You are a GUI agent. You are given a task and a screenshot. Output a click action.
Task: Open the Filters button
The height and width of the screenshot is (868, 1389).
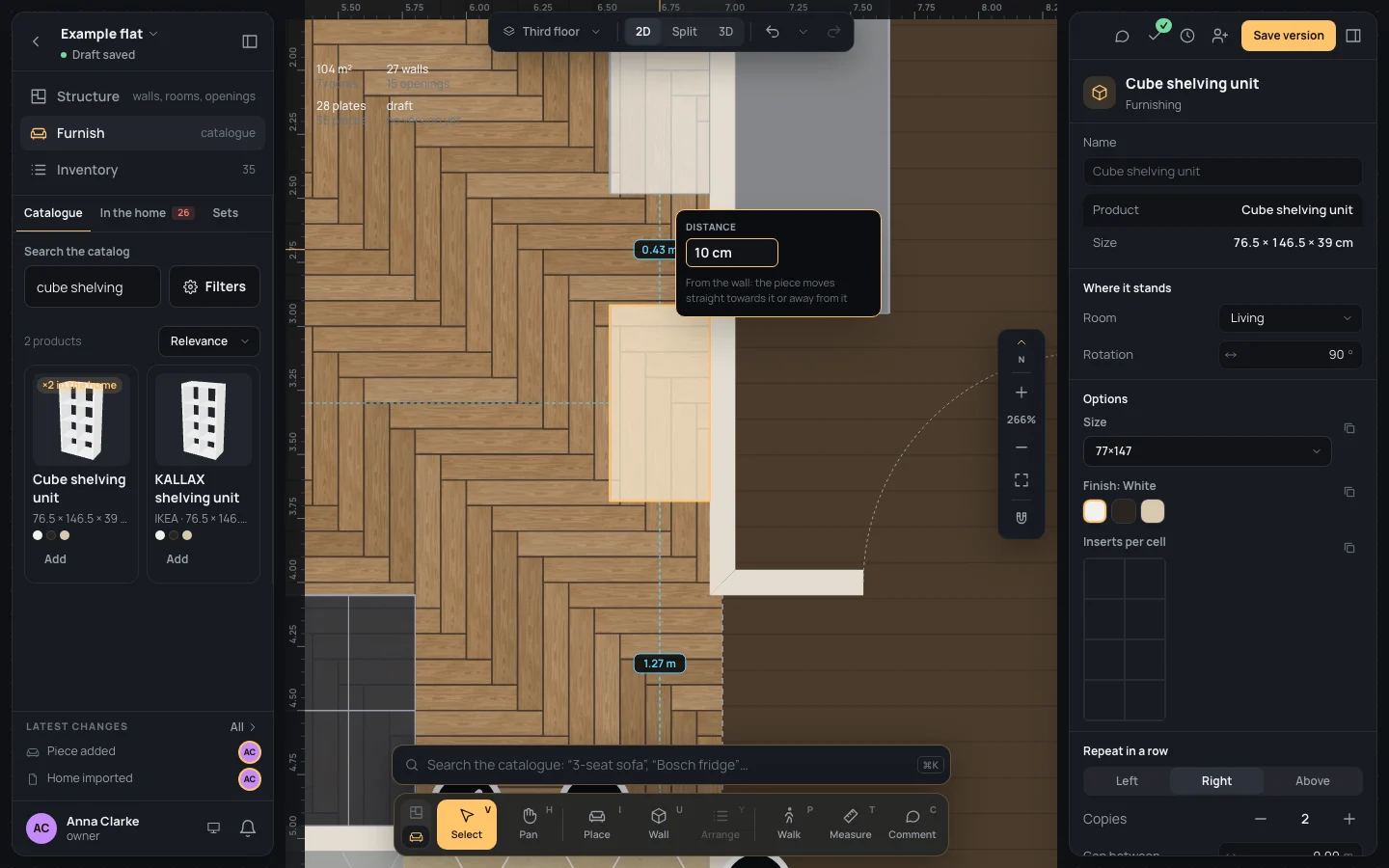point(214,286)
